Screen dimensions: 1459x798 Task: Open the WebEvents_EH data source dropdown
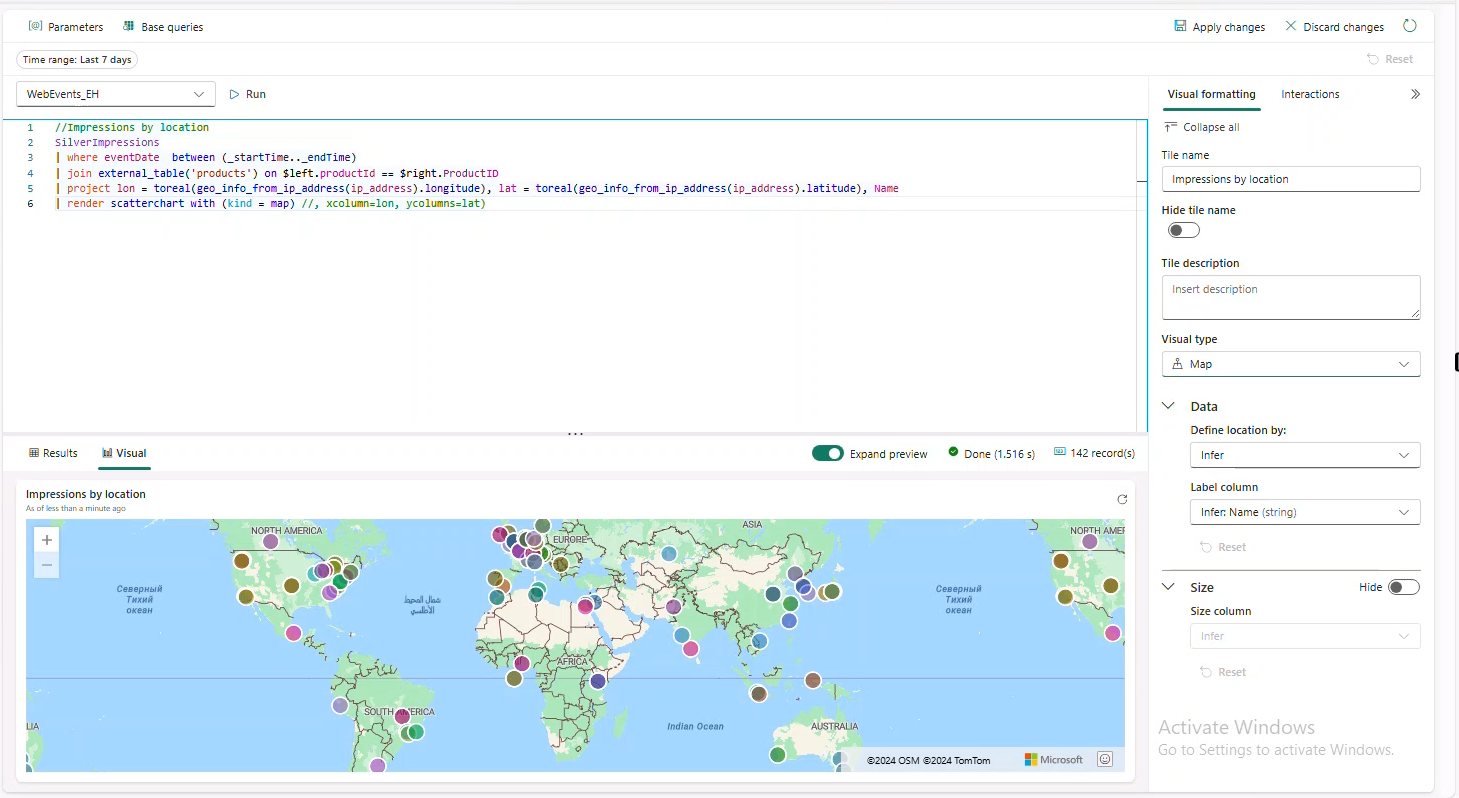pyautogui.click(x=116, y=94)
